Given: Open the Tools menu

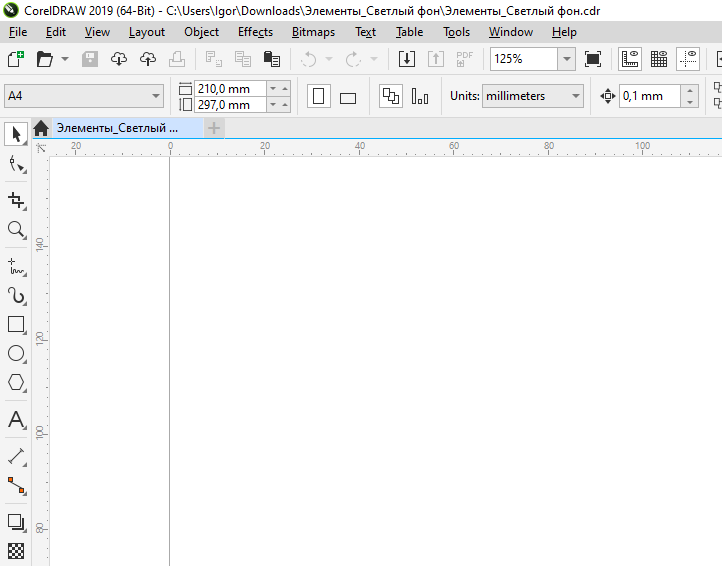Looking at the screenshot, I should 456,32.
